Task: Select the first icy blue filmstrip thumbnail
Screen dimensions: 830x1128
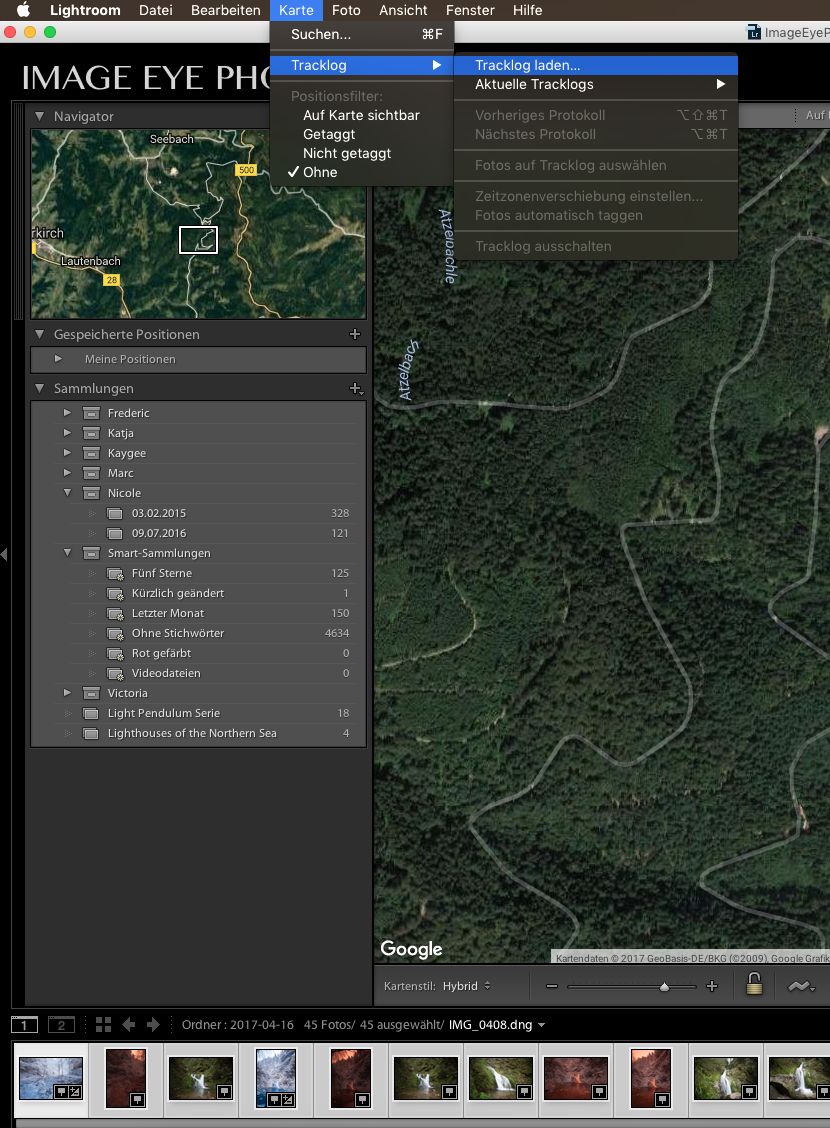Action: coord(51,1078)
